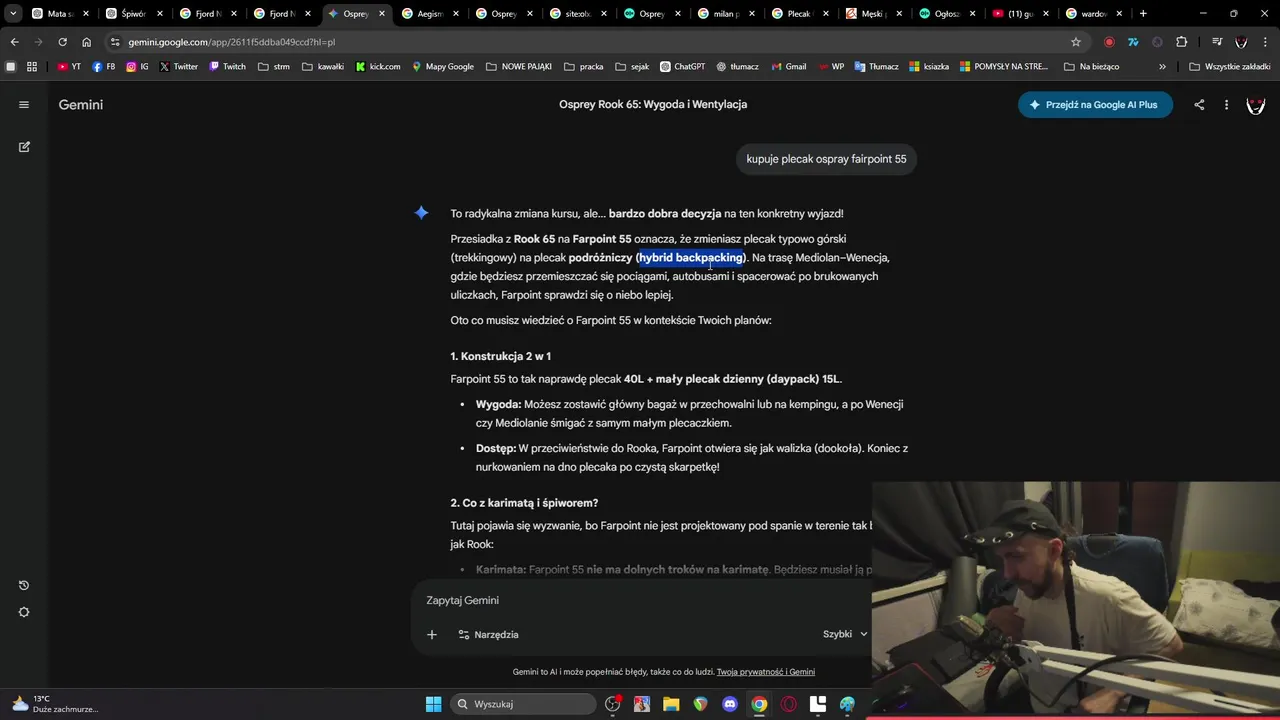
Task: Open the kick.com bookmark
Action: 377,67
